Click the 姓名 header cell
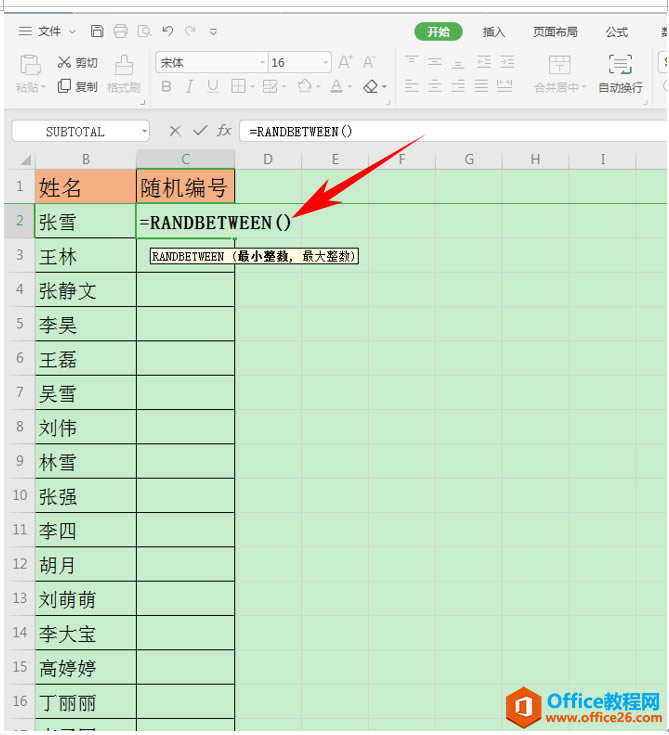The image size is (669, 735). [x=86, y=187]
